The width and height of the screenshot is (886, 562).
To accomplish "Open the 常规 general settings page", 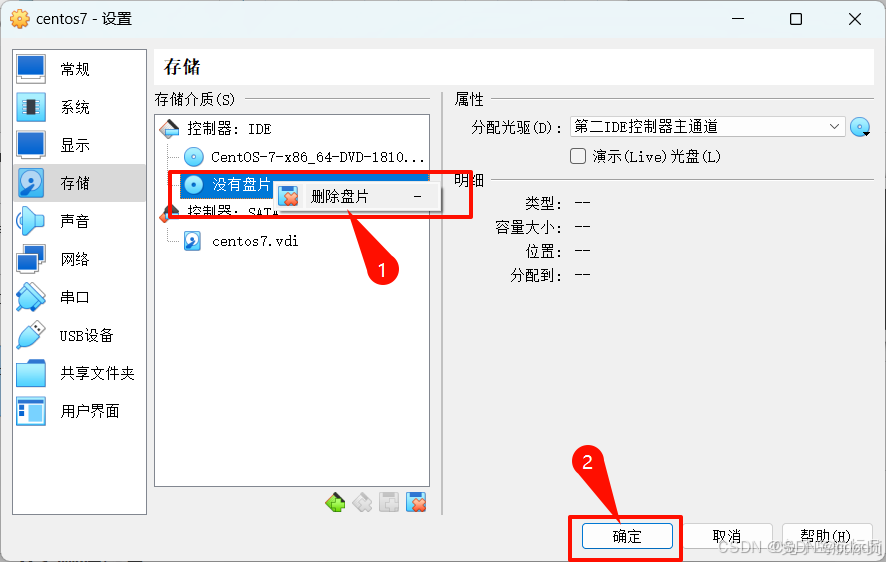I will [79, 69].
